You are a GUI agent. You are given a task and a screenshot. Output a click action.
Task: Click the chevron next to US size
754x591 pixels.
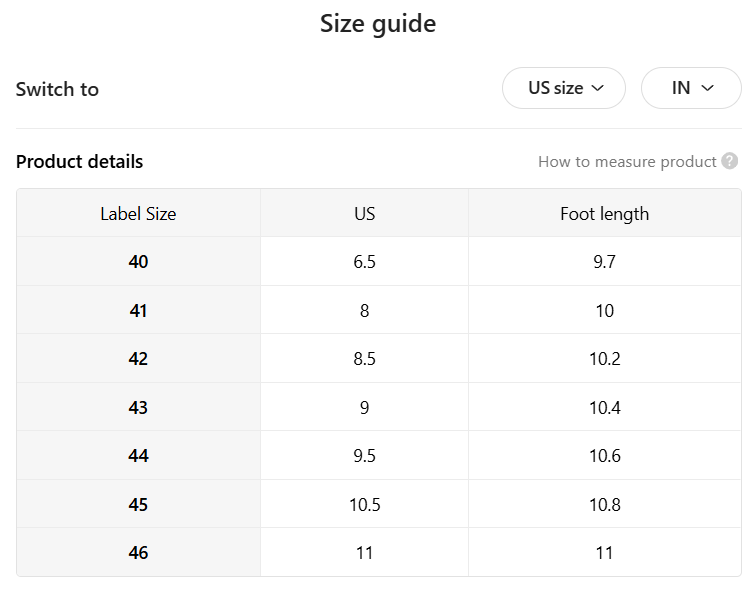click(x=598, y=88)
